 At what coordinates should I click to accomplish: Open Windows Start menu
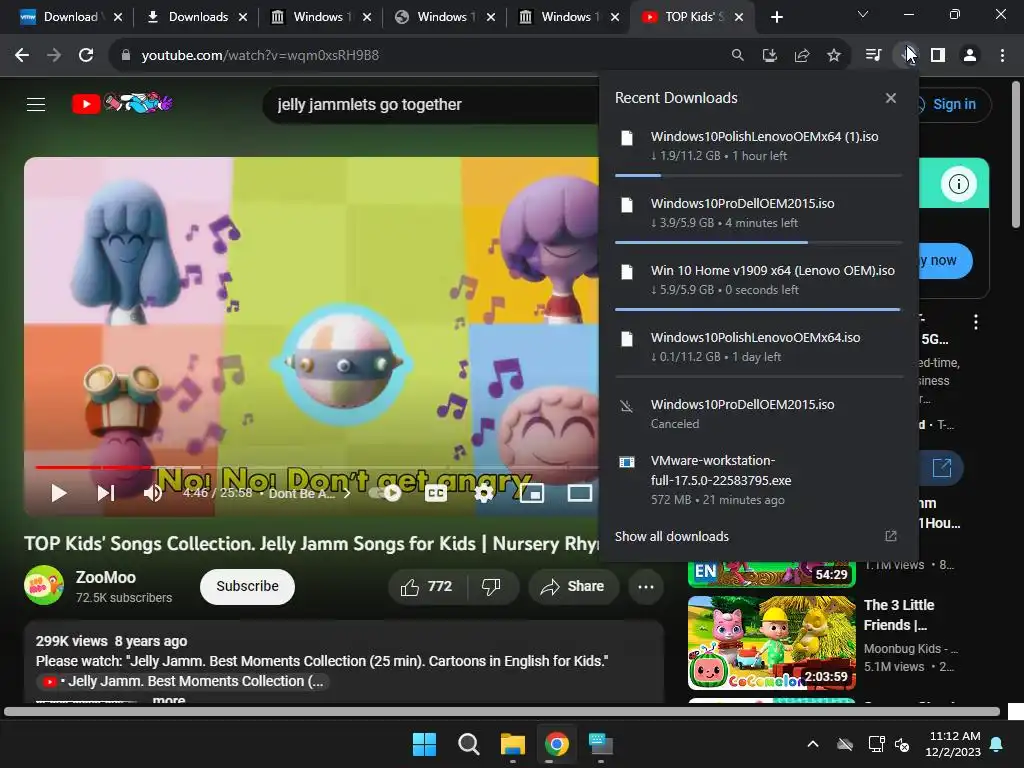tap(424, 744)
